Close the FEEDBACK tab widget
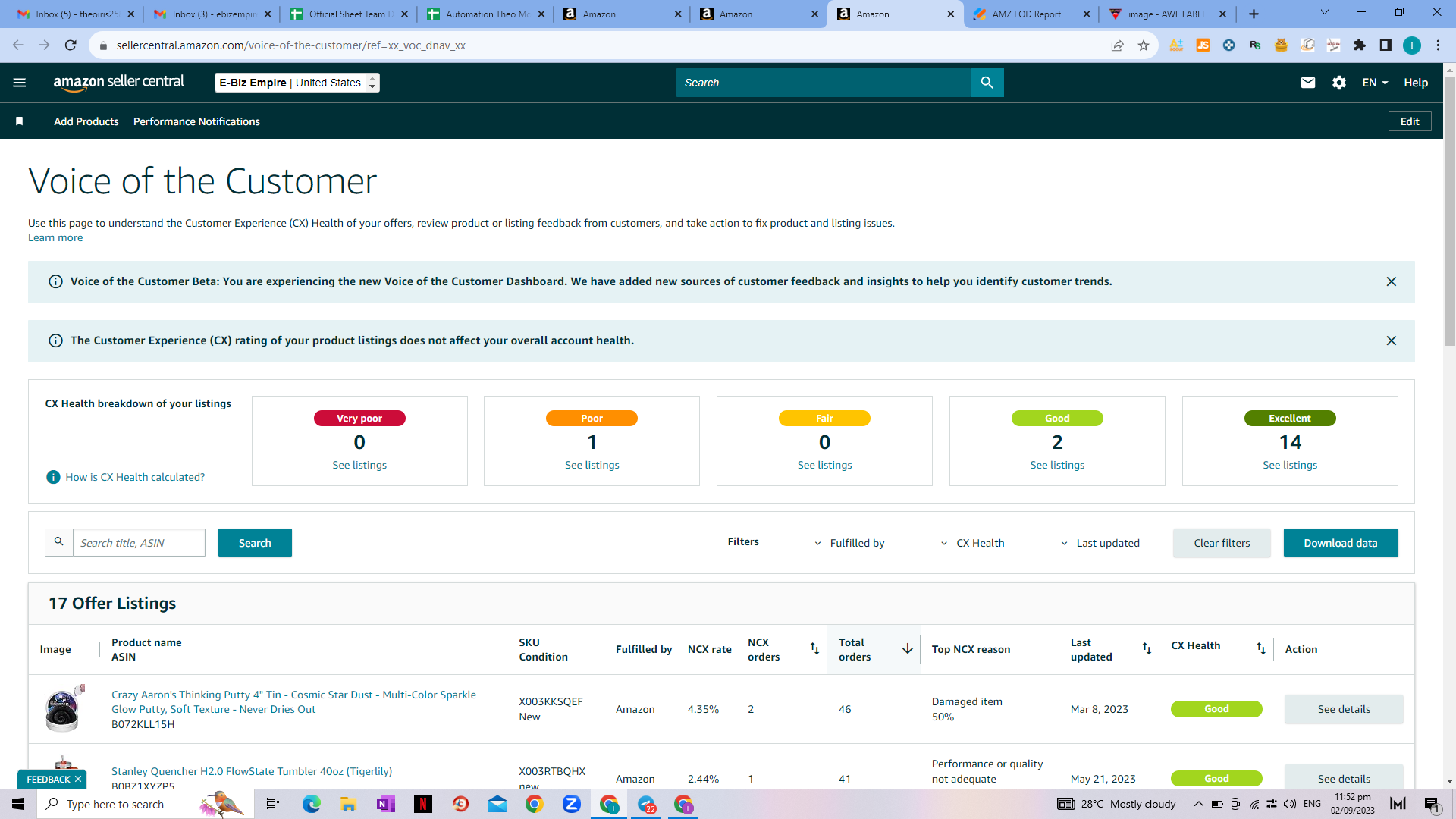 [78, 779]
